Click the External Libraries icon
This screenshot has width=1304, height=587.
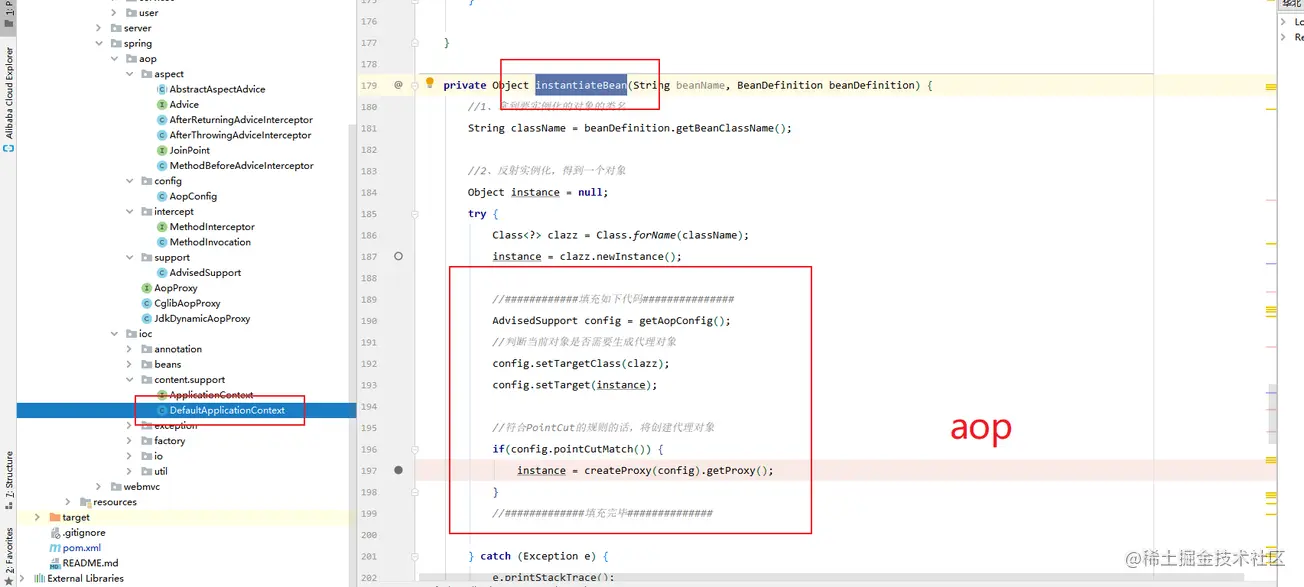39,578
